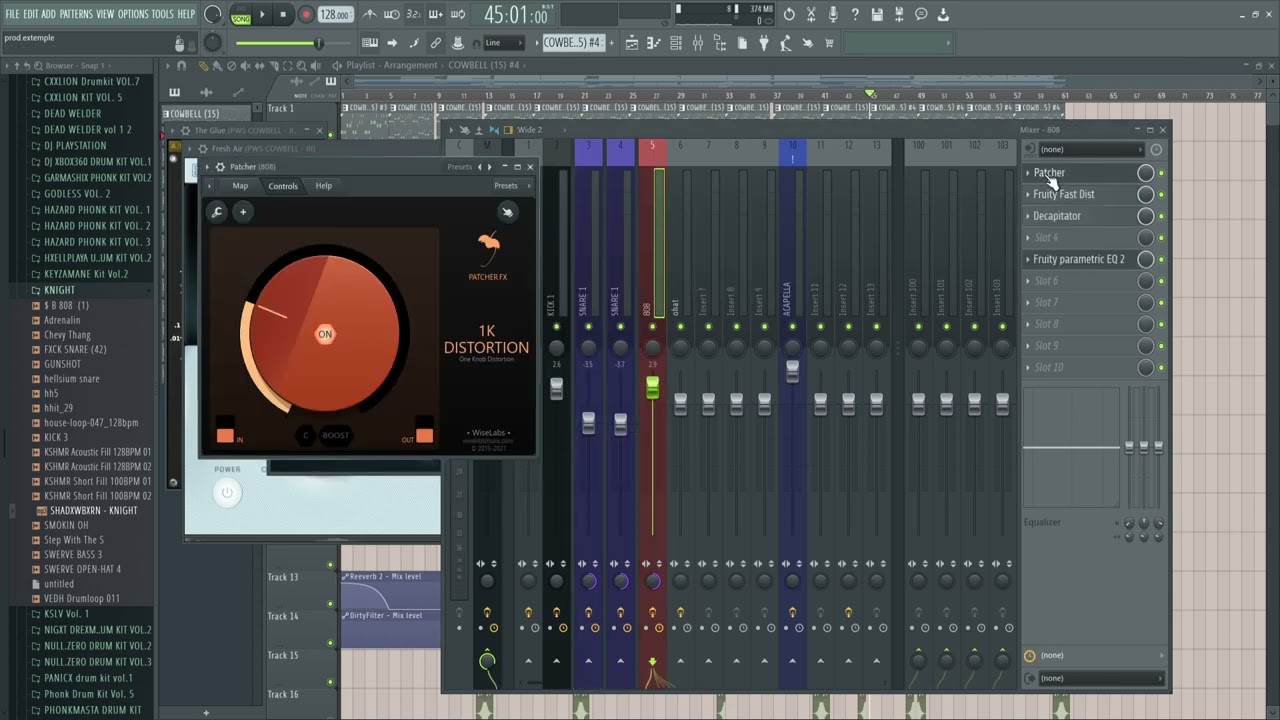
Task: Expand Fruity parametric EQ 2 slot arrow
Action: pyautogui.click(x=1028, y=259)
